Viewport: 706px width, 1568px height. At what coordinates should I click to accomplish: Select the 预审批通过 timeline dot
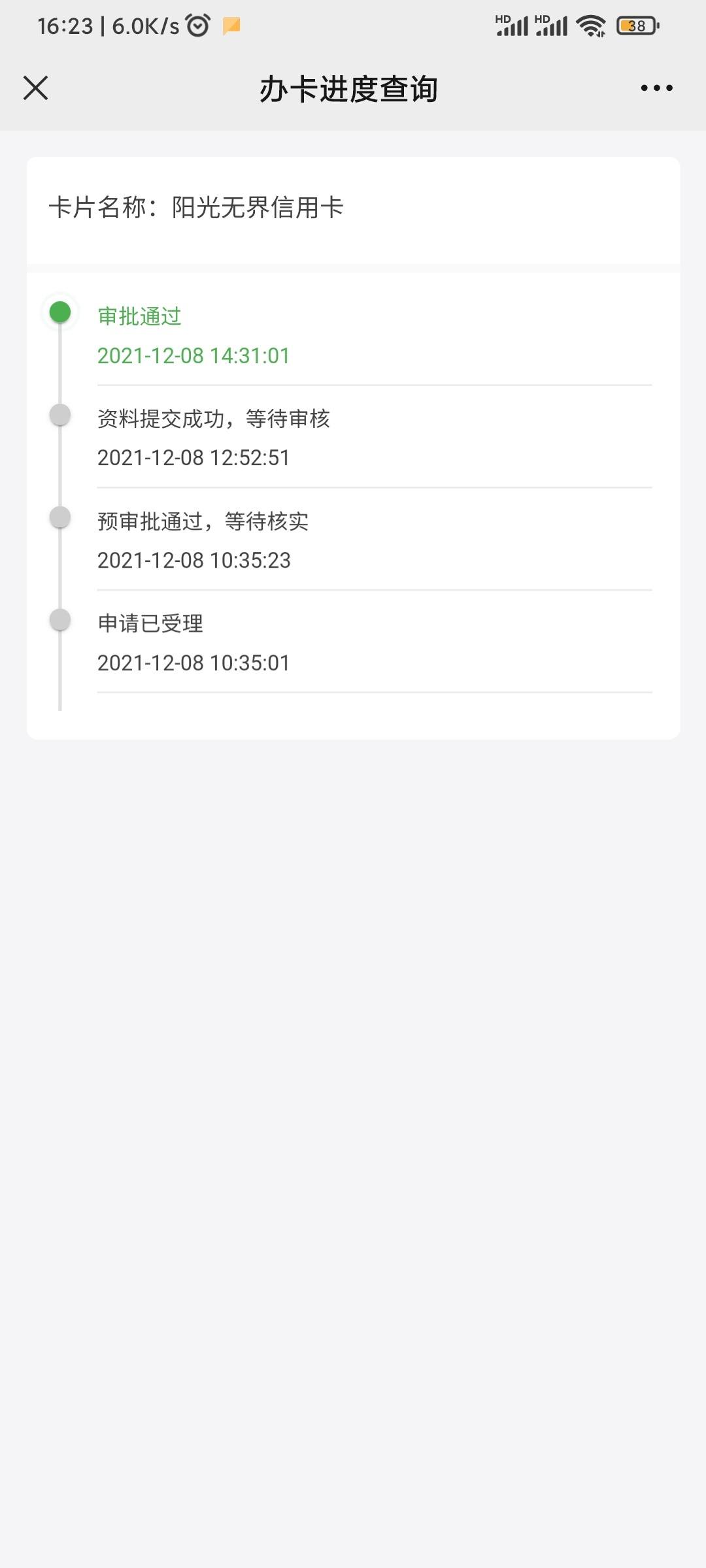[60, 517]
